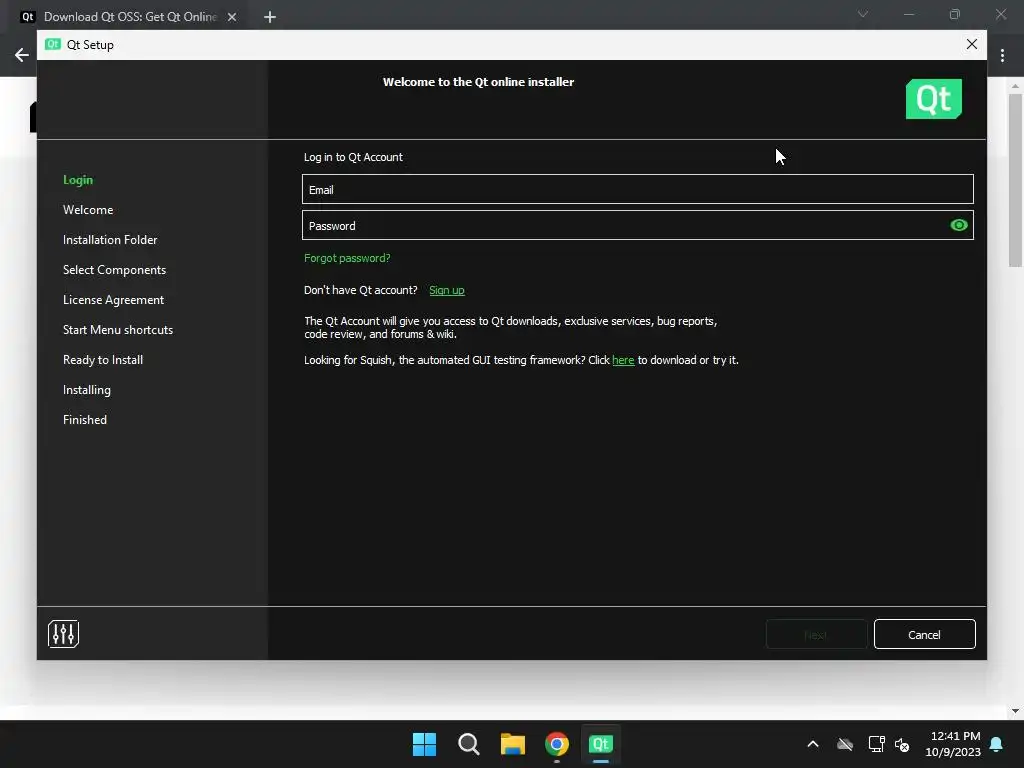Open network status tray icon
Screen dimensions: 1024x768
pos(876,744)
